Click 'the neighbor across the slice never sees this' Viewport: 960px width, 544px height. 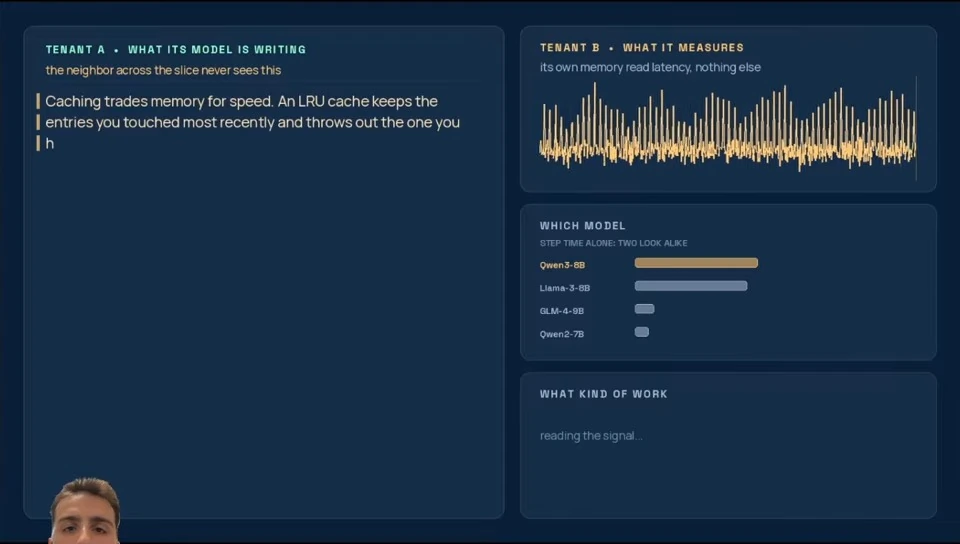[x=163, y=70]
